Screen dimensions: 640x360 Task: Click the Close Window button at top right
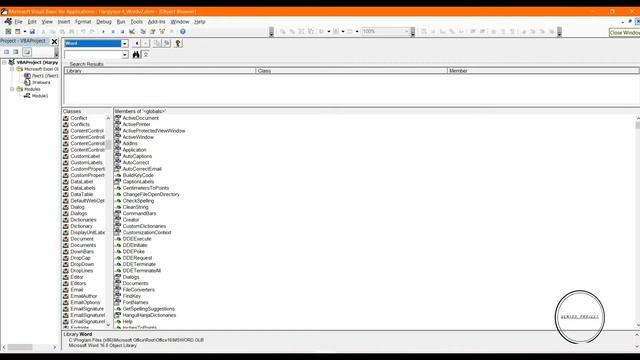click(x=638, y=22)
